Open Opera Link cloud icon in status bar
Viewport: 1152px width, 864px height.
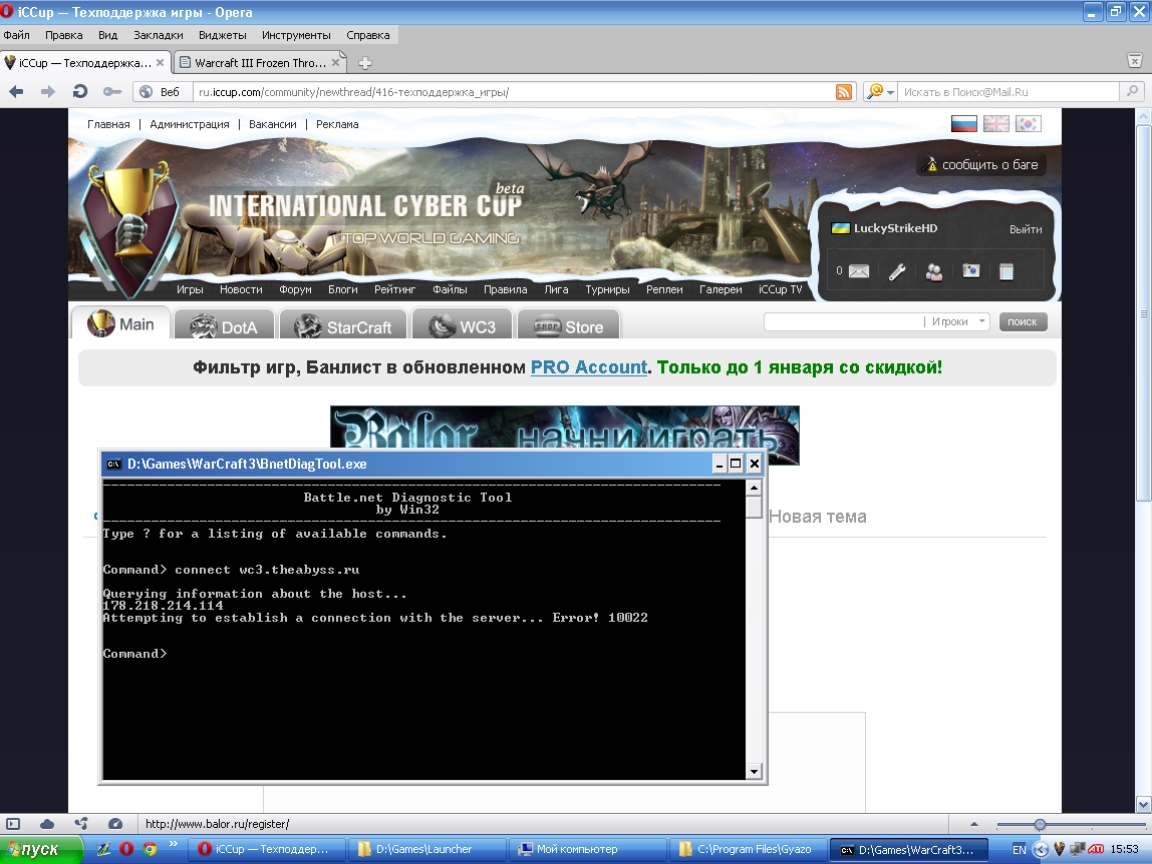click(46, 824)
